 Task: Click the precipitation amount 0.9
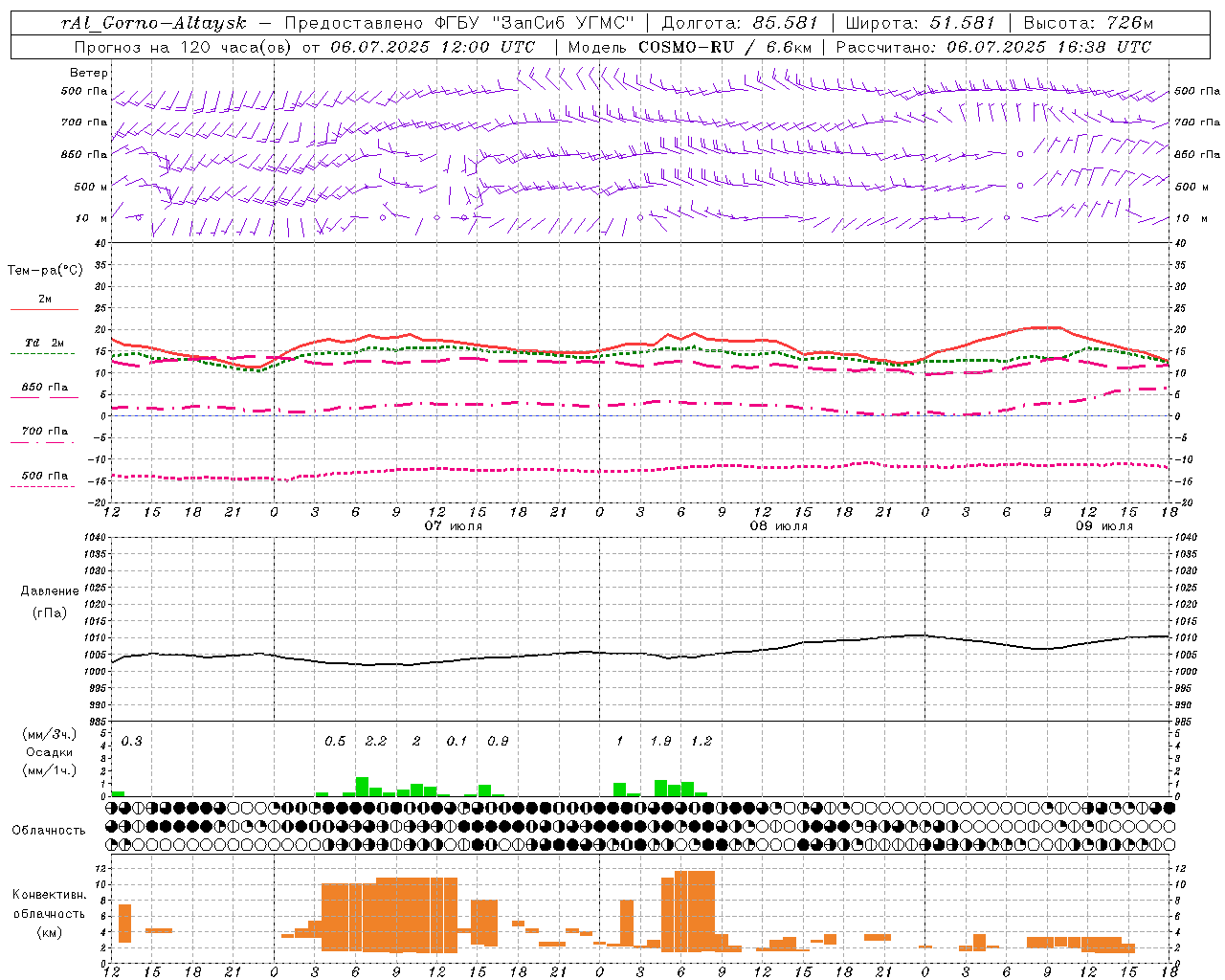click(498, 742)
